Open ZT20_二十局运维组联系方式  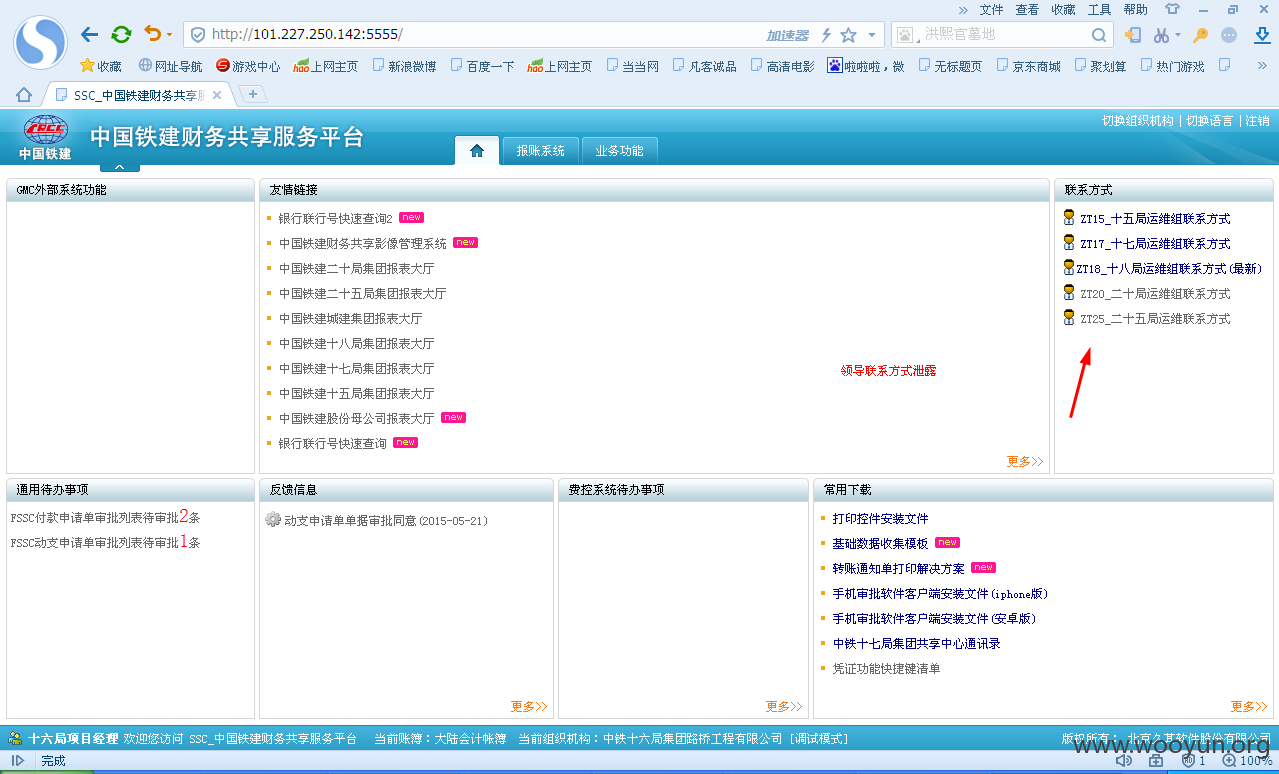tap(1155, 293)
